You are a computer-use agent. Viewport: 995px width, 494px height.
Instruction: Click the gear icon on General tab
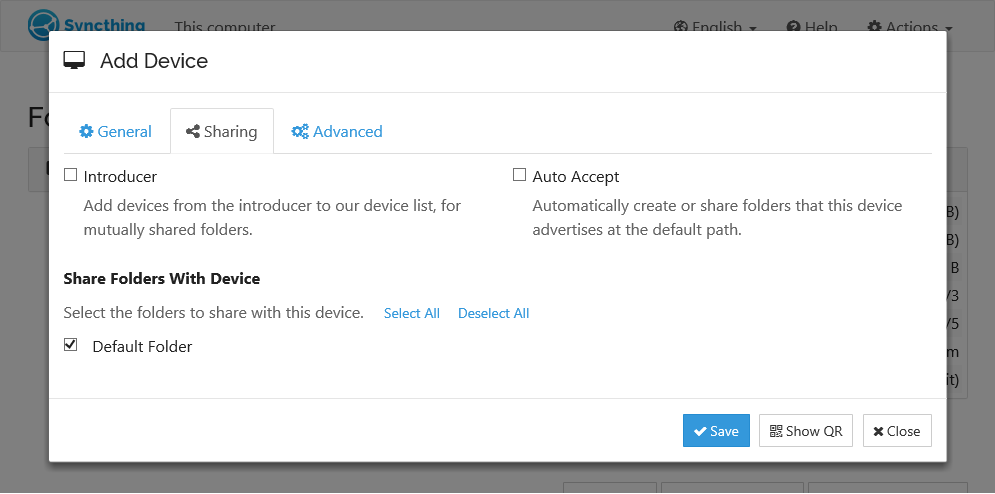(x=86, y=132)
